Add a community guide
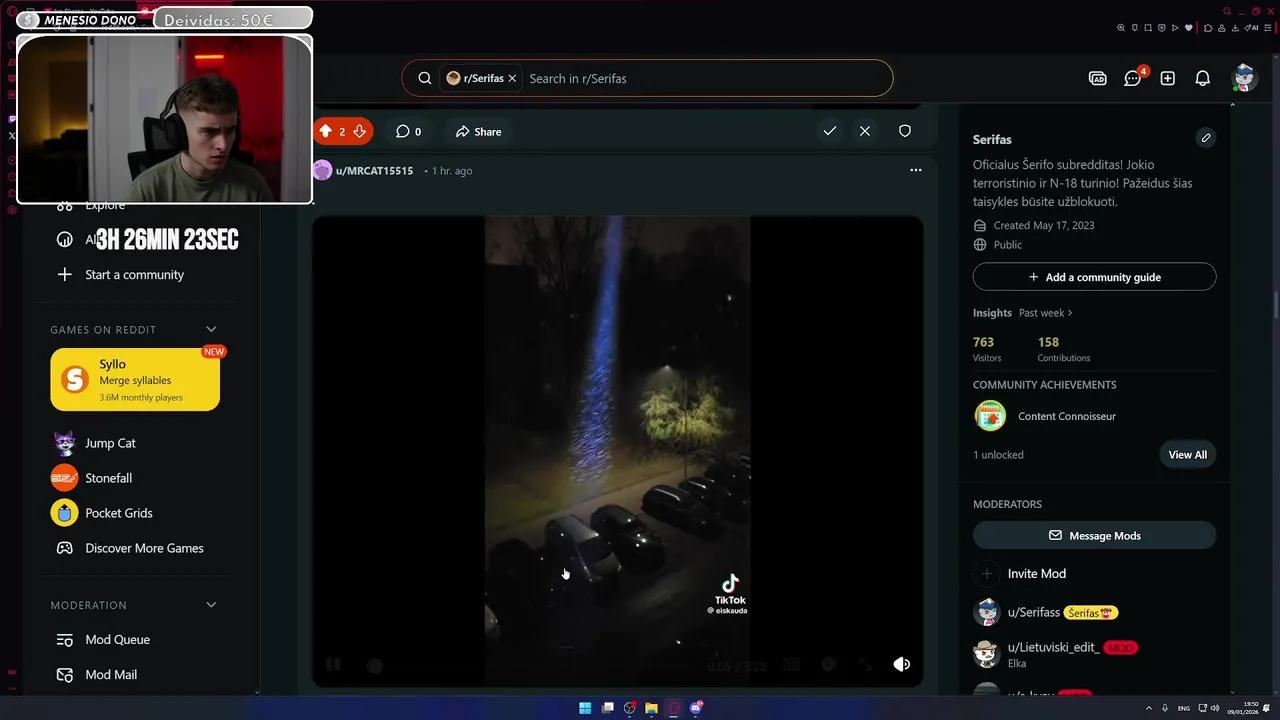The height and width of the screenshot is (720, 1280). click(1094, 277)
